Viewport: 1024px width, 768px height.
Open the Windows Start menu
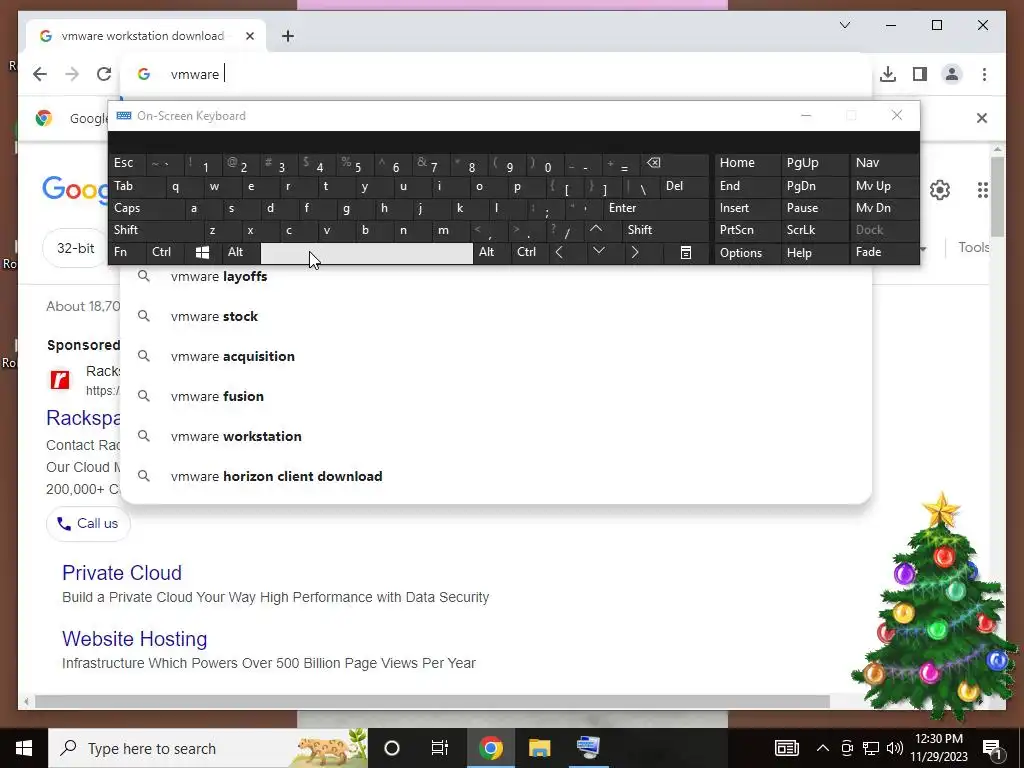click(x=24, y=748)
